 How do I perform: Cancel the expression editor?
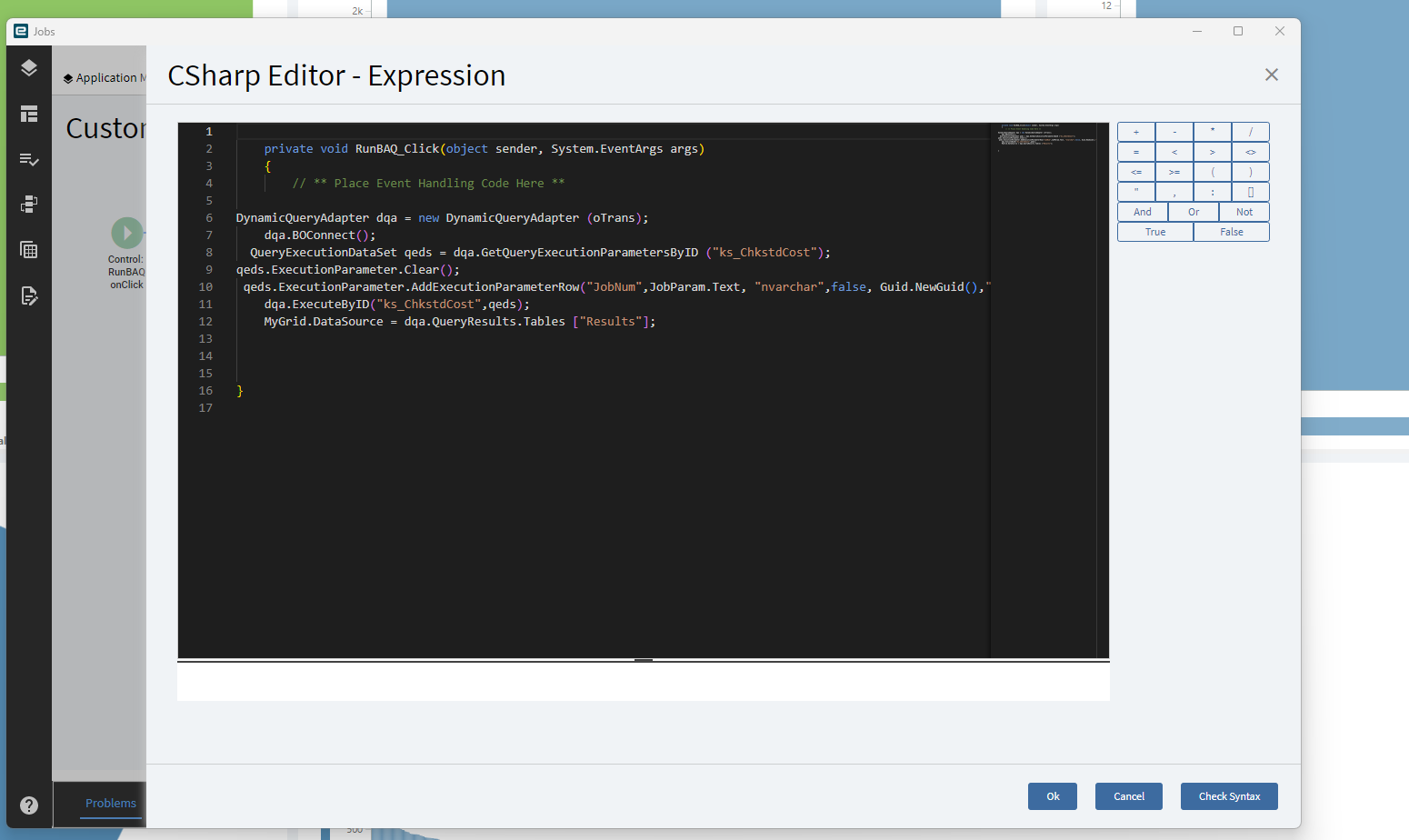coord(1129,796)
